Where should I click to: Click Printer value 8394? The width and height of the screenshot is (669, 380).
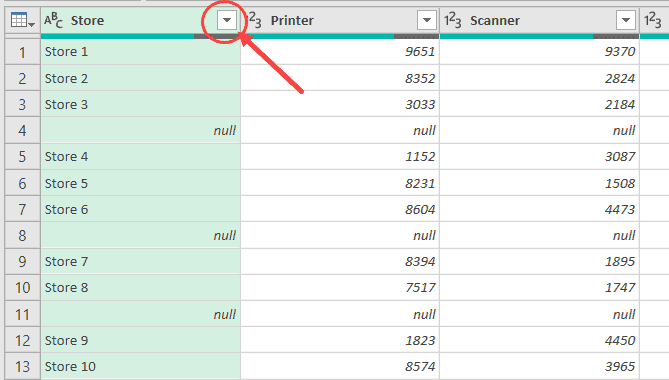(340, 261)
